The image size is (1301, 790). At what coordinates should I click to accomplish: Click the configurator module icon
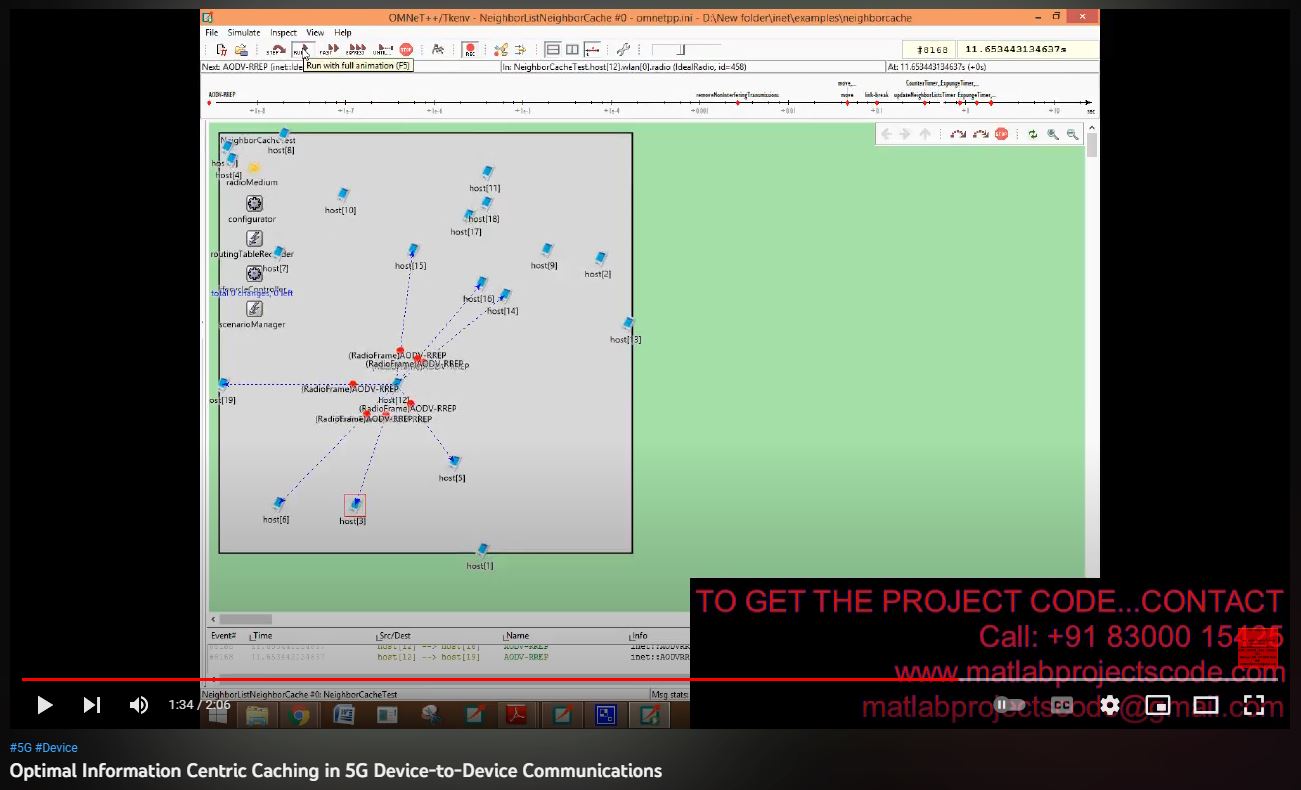point(254,204)
